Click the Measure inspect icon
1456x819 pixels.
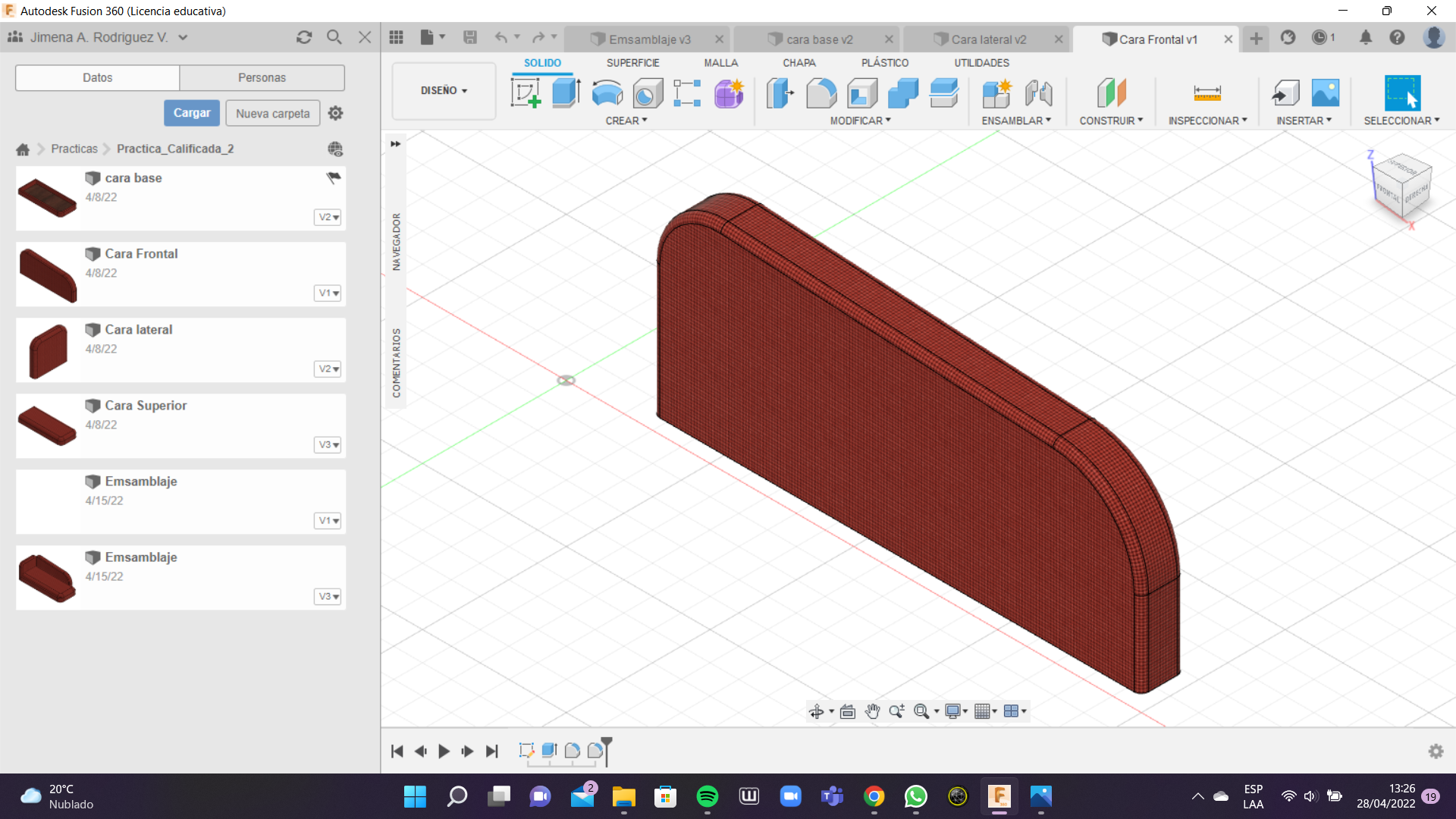coord(1207,93)
